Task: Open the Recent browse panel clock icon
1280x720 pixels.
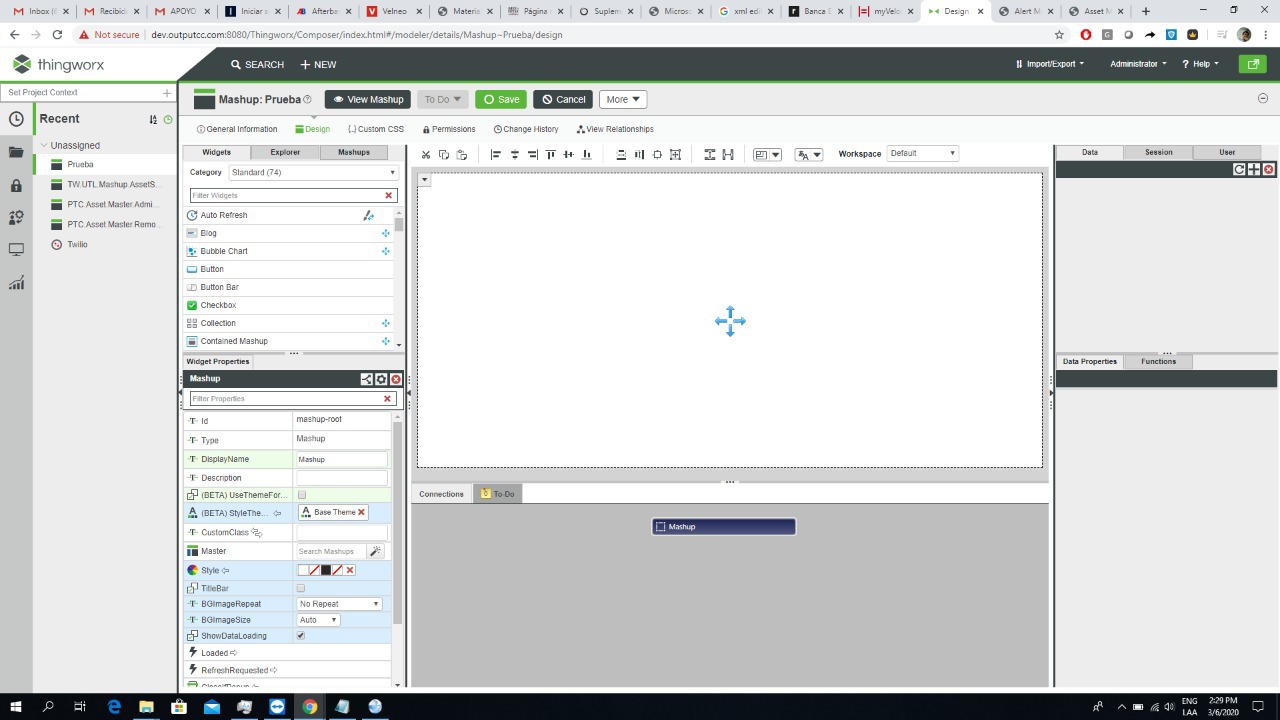Action: click(16, 119)
